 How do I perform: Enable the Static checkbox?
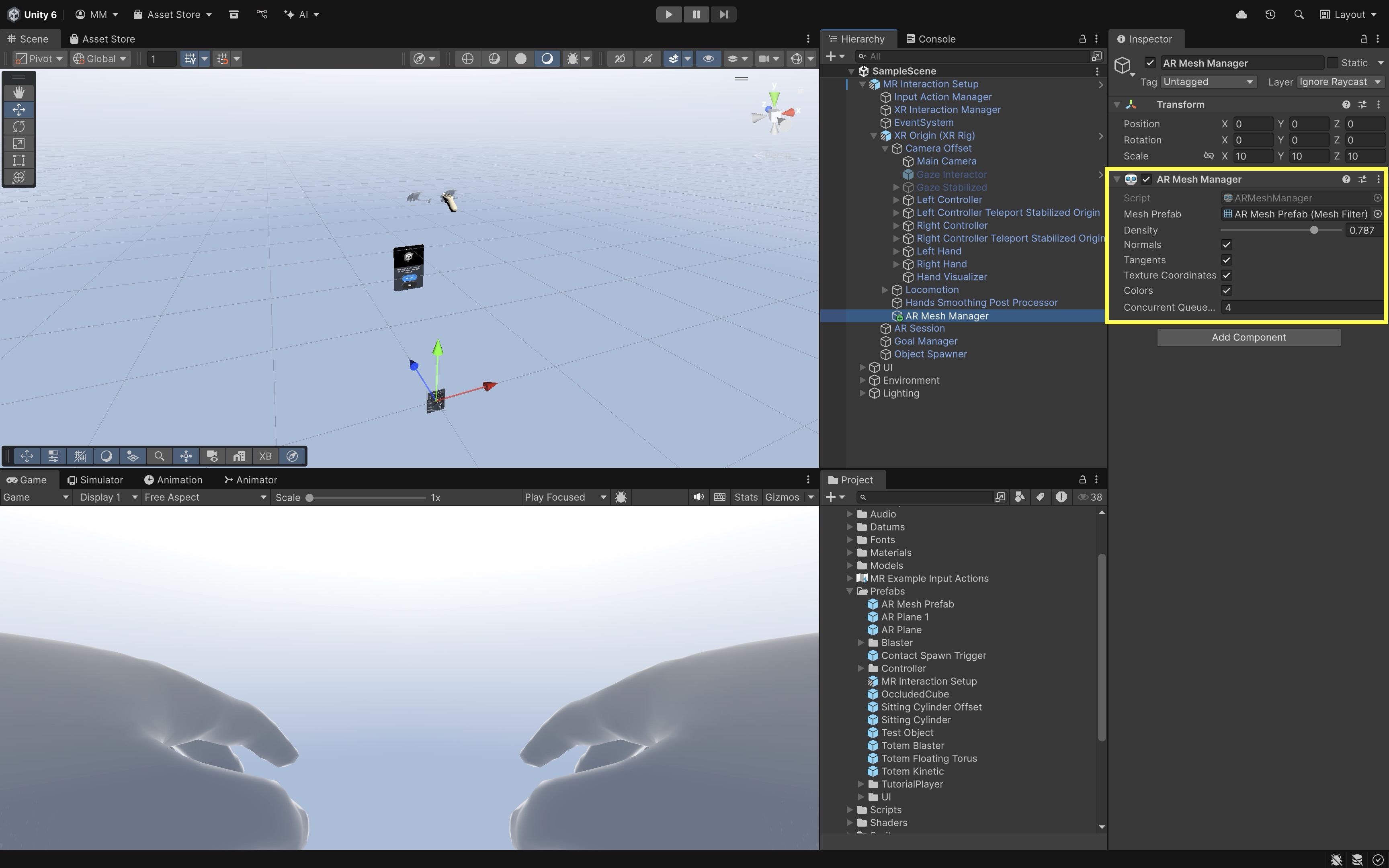click(1333, 63)
